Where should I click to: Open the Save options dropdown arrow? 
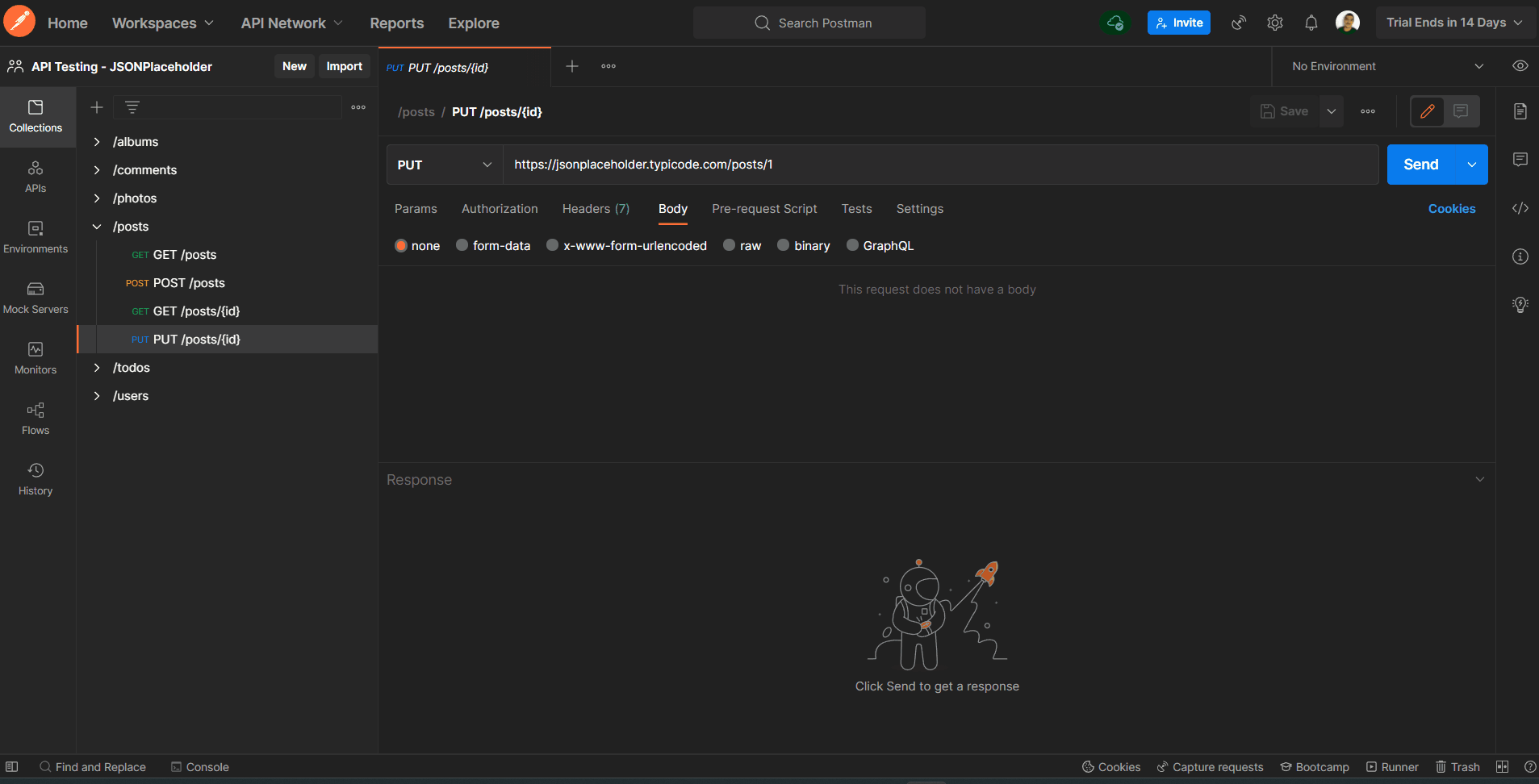coord(1332,111)
